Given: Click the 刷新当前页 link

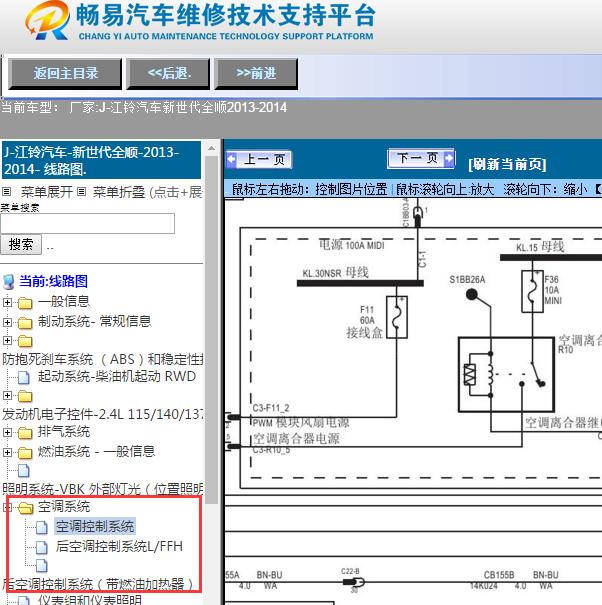Looking at the screenshot, I should [x=507, y=164].
